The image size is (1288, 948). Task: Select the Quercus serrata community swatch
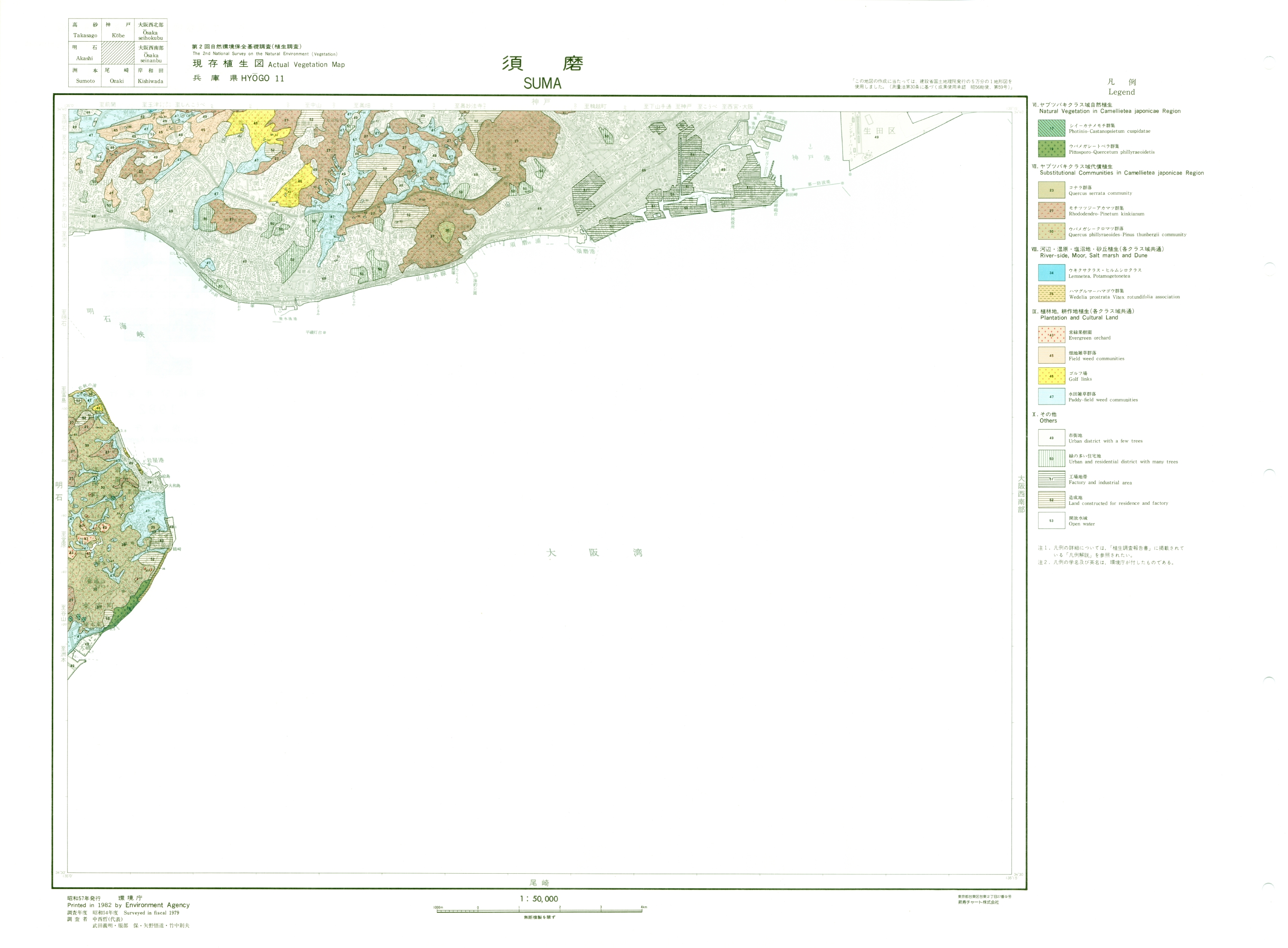(1051, 190)
